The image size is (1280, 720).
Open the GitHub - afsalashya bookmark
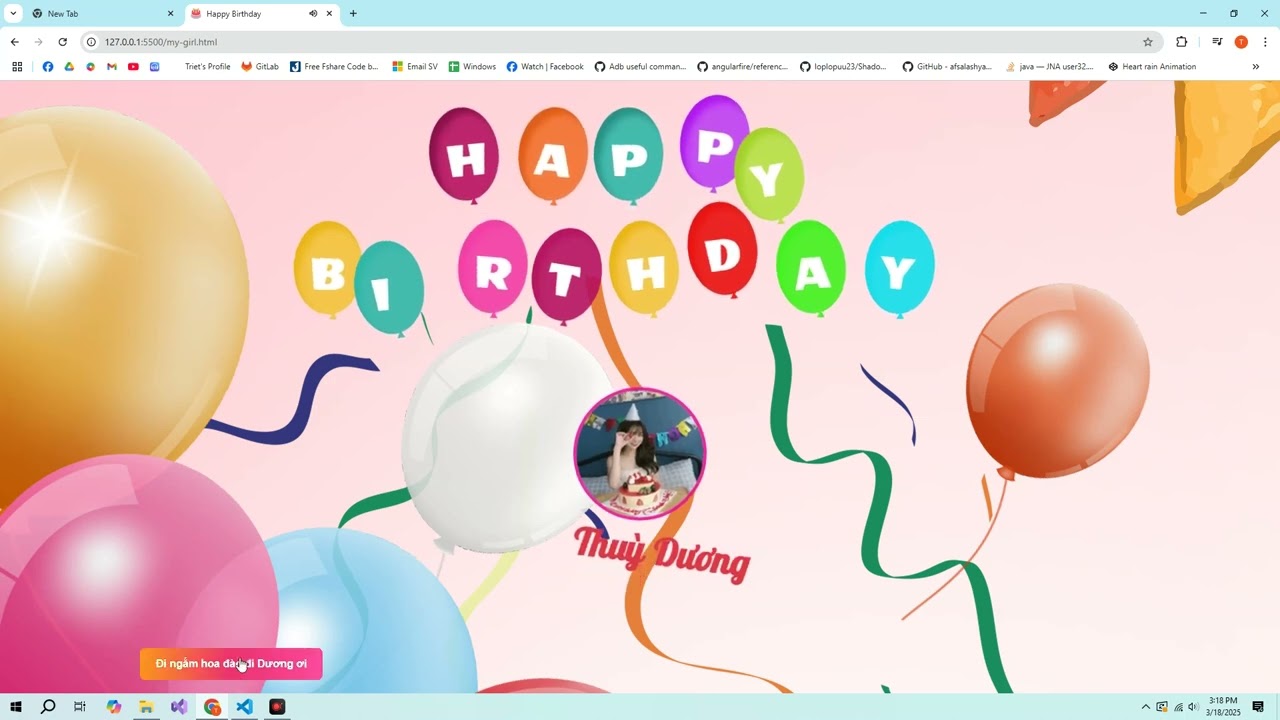click(947, 67)
